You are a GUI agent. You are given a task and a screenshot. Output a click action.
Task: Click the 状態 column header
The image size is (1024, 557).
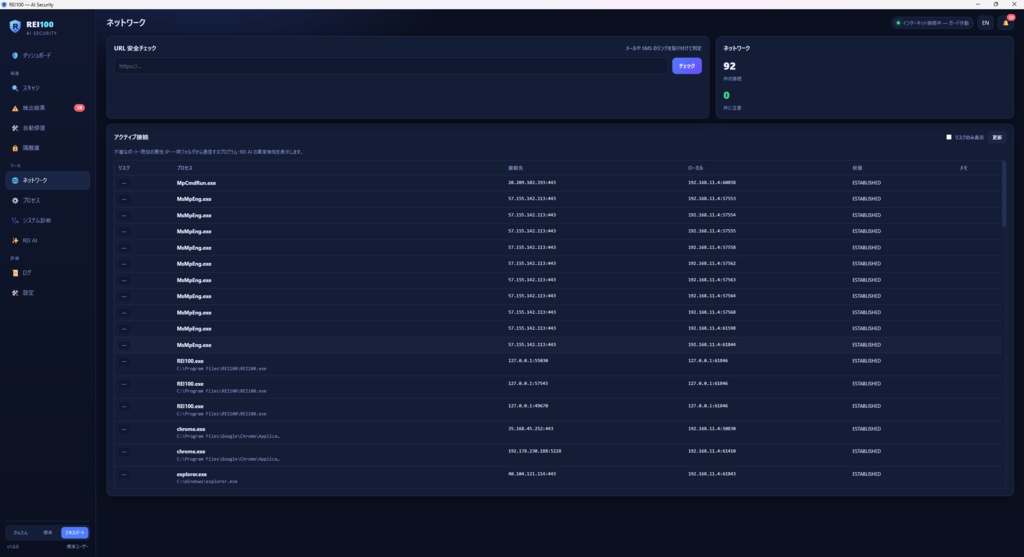click(857, 168)
